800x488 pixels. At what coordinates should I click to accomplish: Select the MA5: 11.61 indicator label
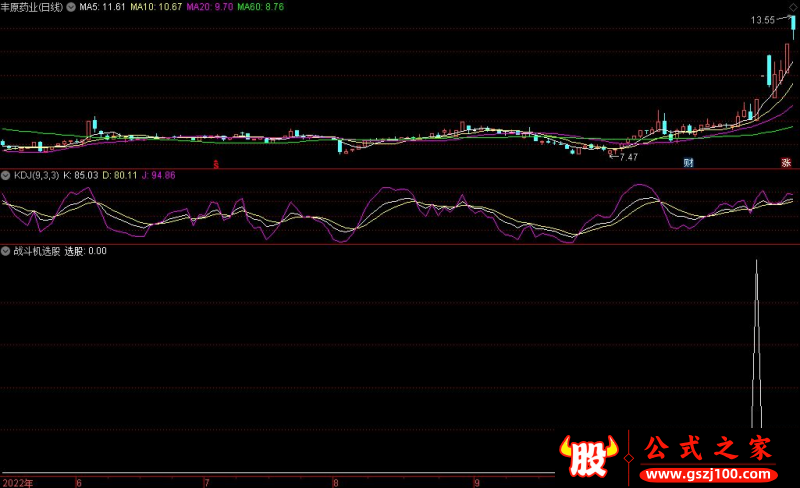point(103,7)
